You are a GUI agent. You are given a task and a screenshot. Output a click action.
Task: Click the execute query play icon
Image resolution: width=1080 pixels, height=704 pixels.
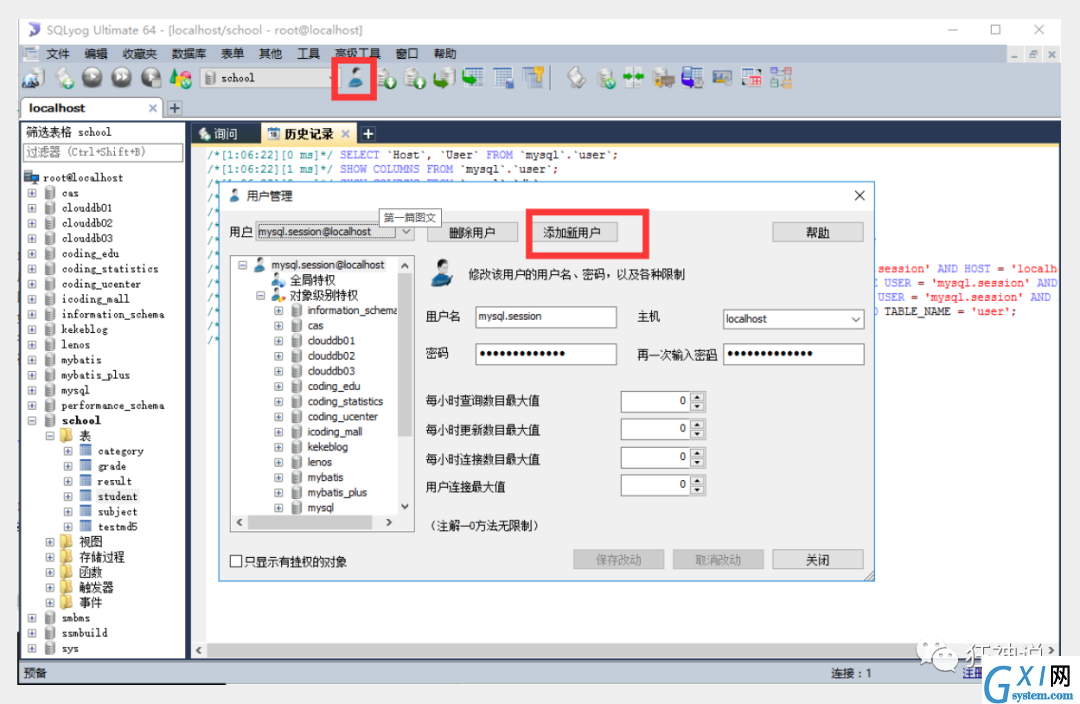(92, 78)
